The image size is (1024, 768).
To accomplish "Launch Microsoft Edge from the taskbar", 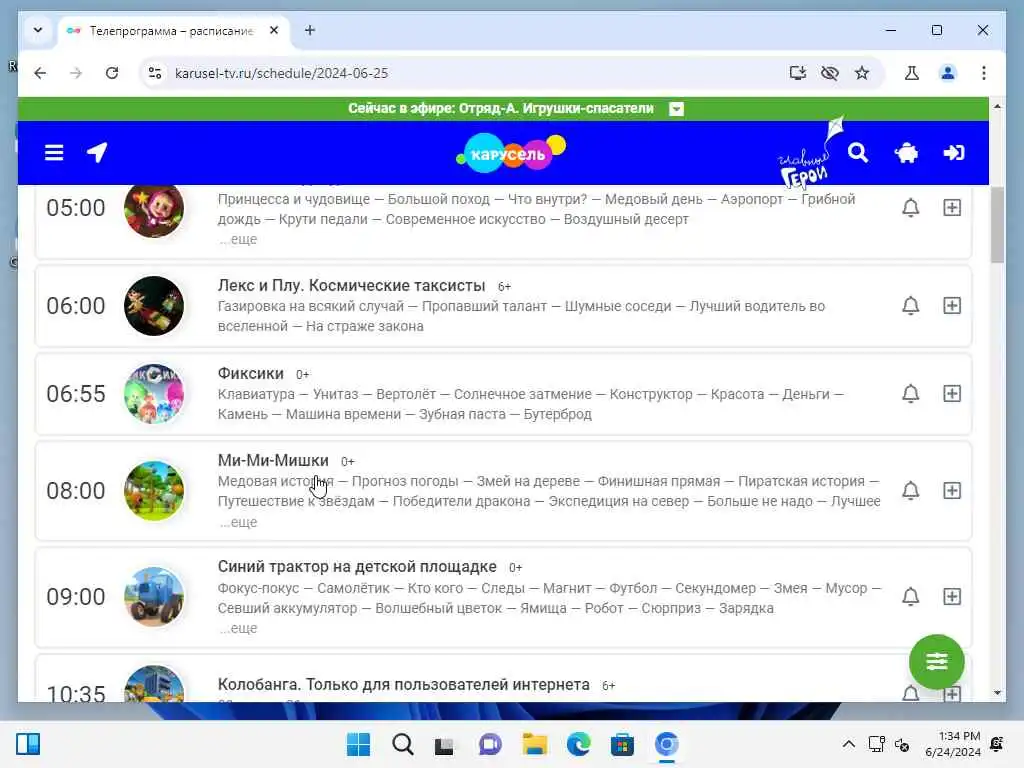I will tap(579, 744).
